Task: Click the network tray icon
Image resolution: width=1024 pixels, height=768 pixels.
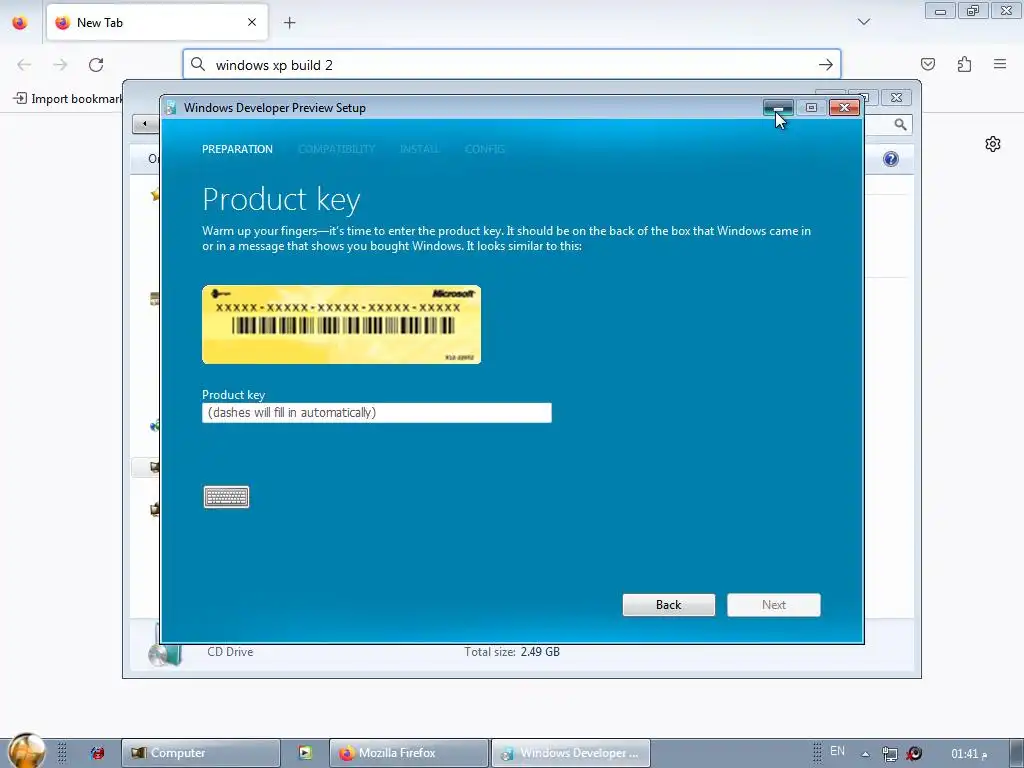Action: 889,754
